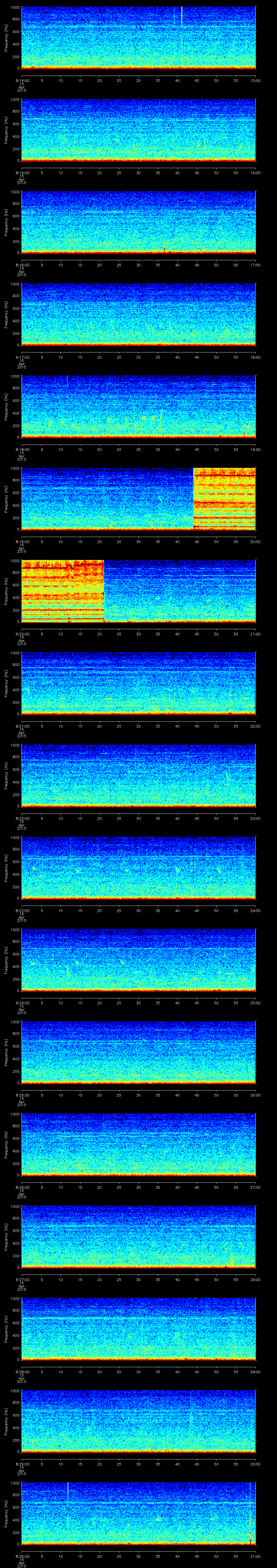
Task: Click the "Frequency (Hz)" label of the 8:19:00 panel
Action: pyautogui.click(x=6, y=499)
